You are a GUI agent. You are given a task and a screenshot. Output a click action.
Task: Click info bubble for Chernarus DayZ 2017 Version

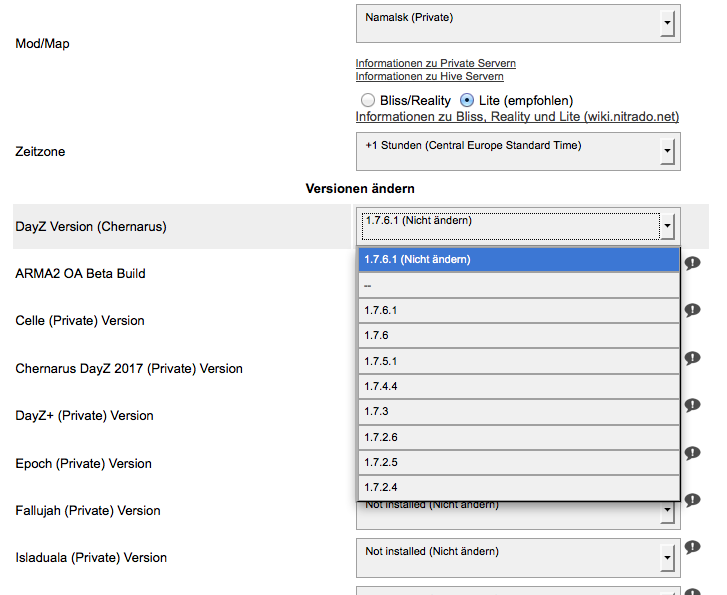click(x=692, y=358)
